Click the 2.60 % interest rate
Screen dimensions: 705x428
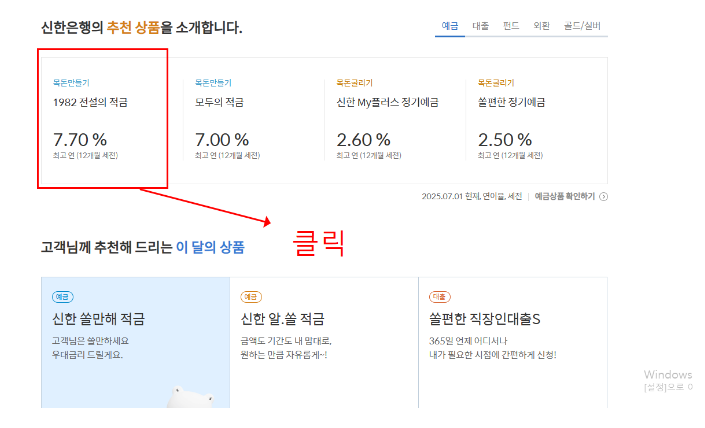click(x=363, y=140)
